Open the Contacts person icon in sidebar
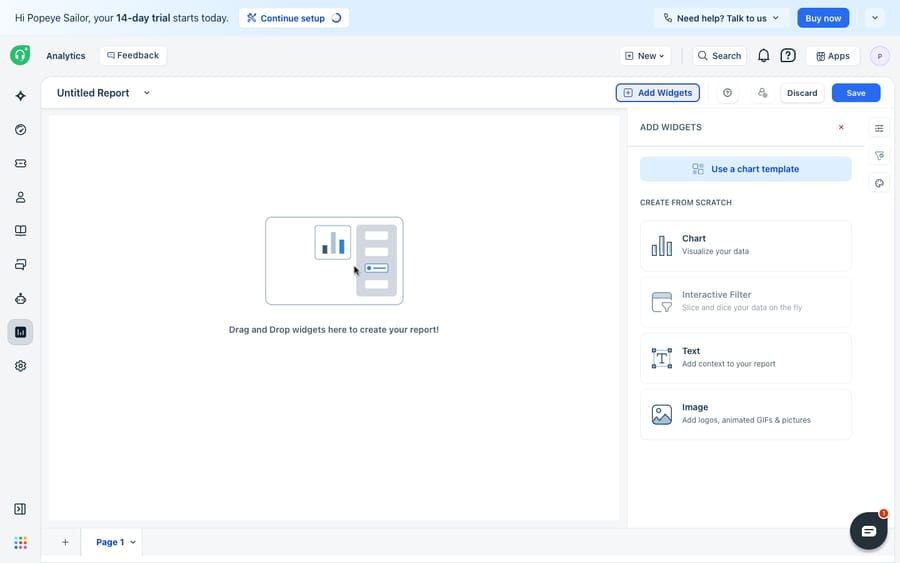900x563 pixels. 21,197
